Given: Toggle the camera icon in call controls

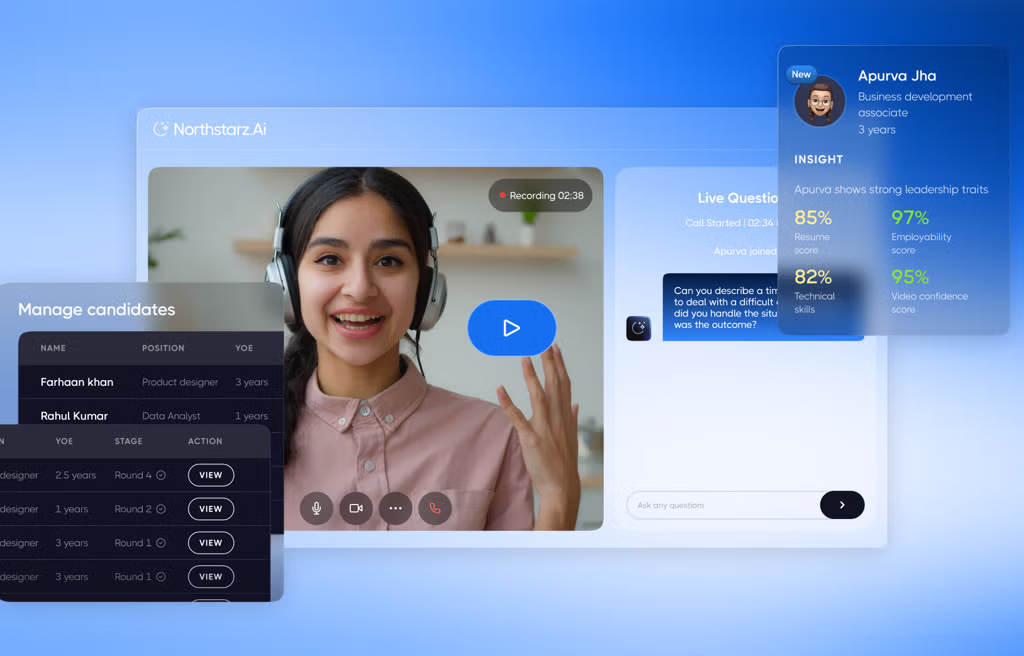Looking at the screenshot, I should point(356,508).
